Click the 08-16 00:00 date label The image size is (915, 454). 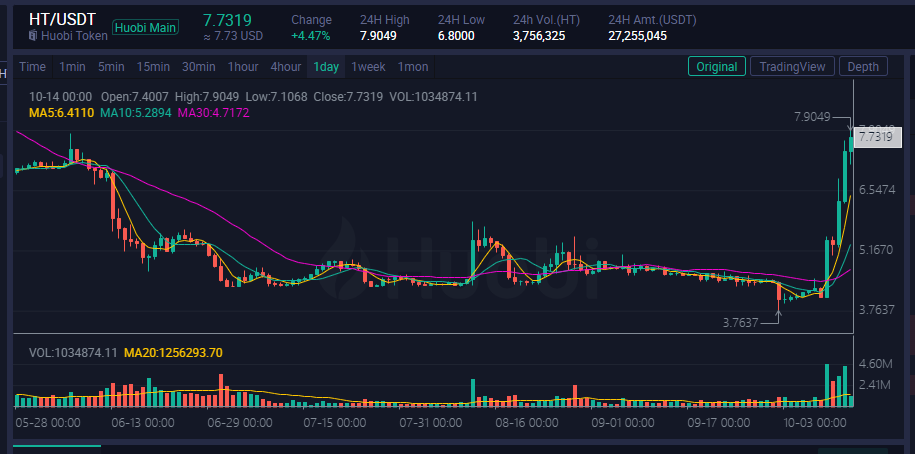click(x=526, y=422)
